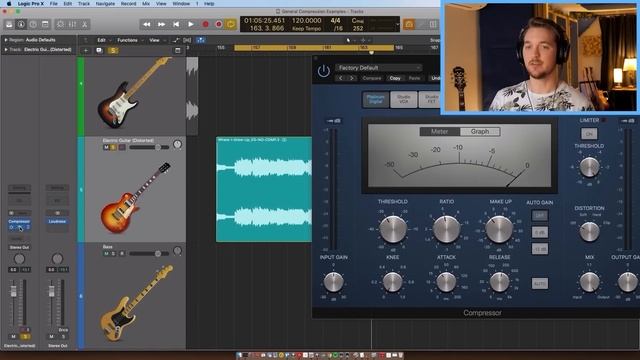The width and height of the screenshot is (640, 360).
Task: Open Quick Help button in toolbar
Action: [33, 24]
